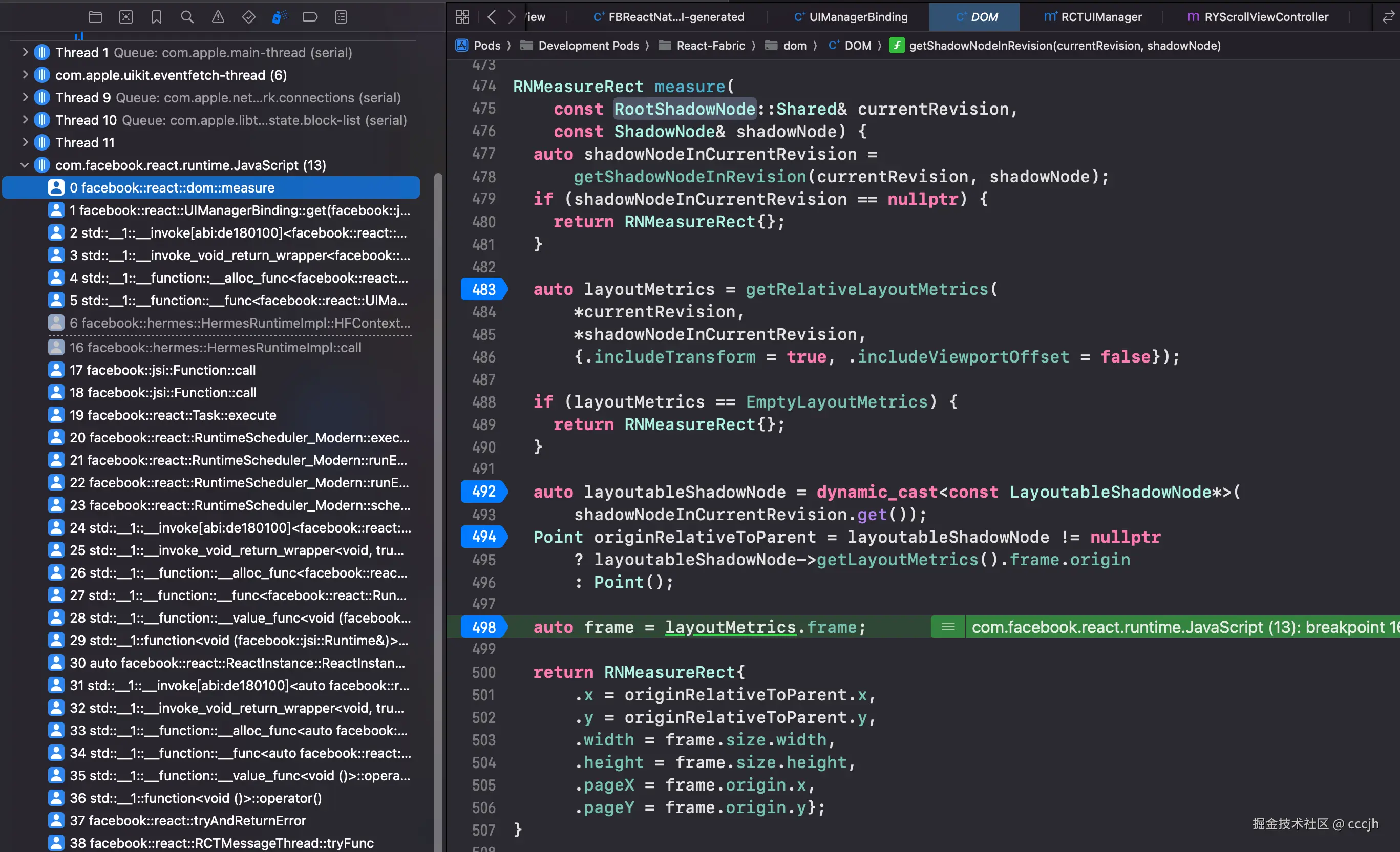1400x852 pixels.
Task: Open the Find navigator magnifier icon
Action: pyautogui.click(x=187, y=17)
